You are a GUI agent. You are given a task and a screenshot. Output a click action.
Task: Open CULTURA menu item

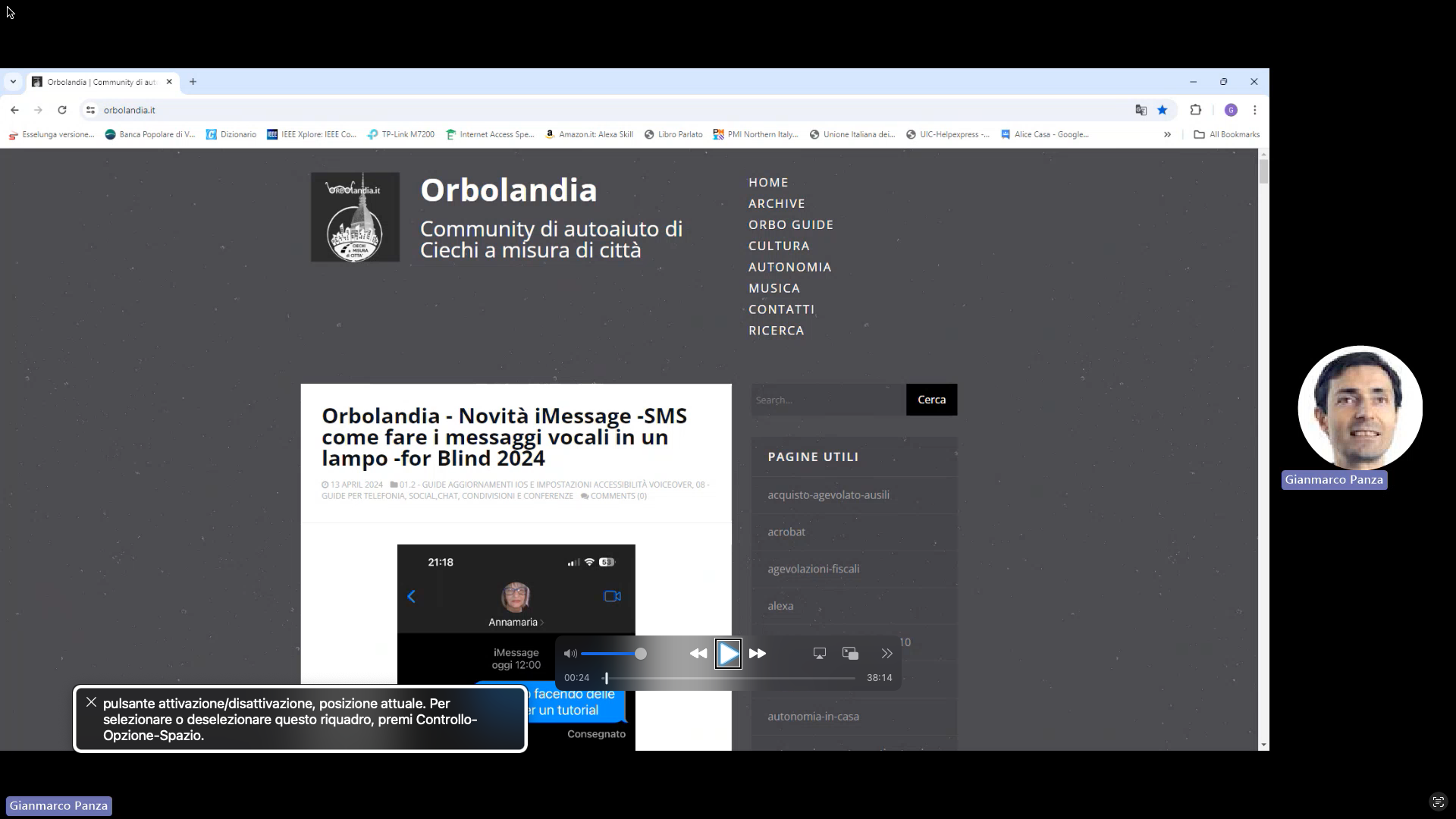779,246
